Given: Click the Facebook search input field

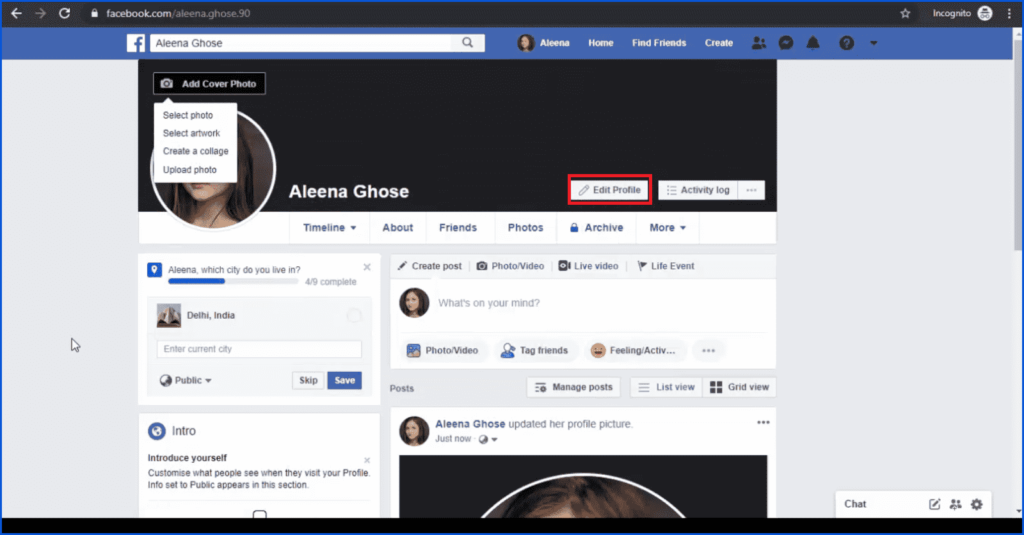Looking at the screenshot, I should [x=300, y=43].
